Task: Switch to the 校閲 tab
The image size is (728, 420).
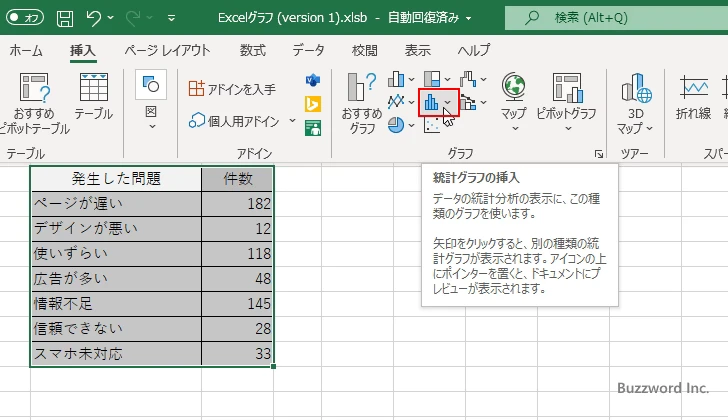Action: pyautogui.click(x=364, y=50)
